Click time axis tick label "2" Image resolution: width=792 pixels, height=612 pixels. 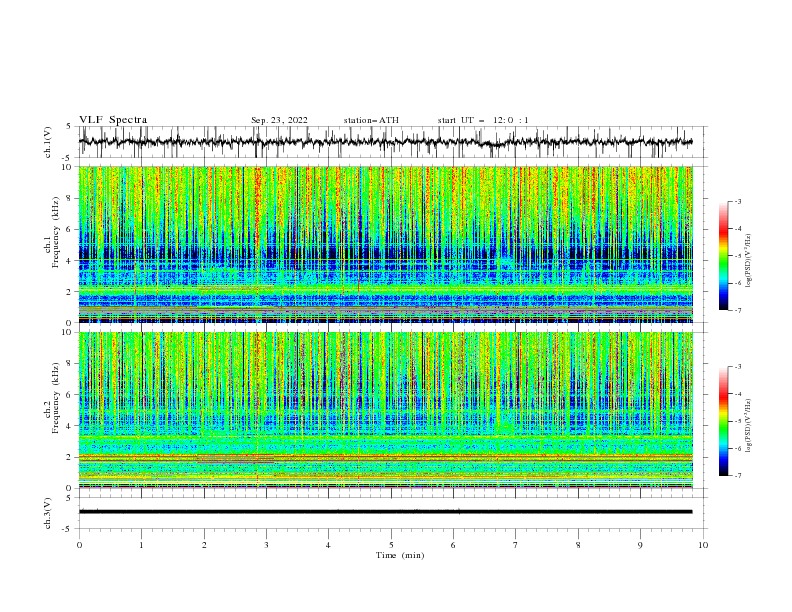pyautogui.click(x=204, y=545)
